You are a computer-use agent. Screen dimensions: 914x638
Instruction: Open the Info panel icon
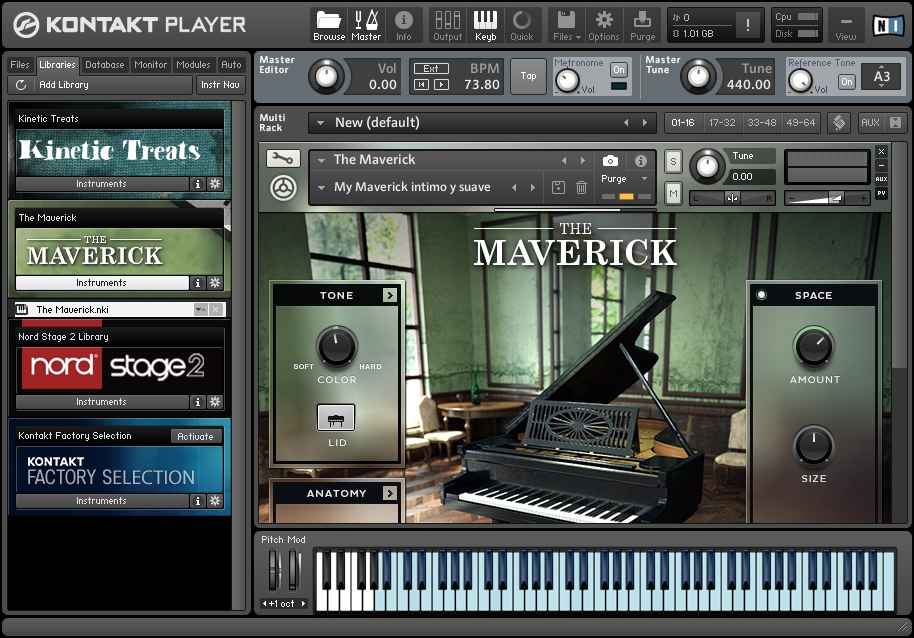pyautogui.click(x=403, y=26)
